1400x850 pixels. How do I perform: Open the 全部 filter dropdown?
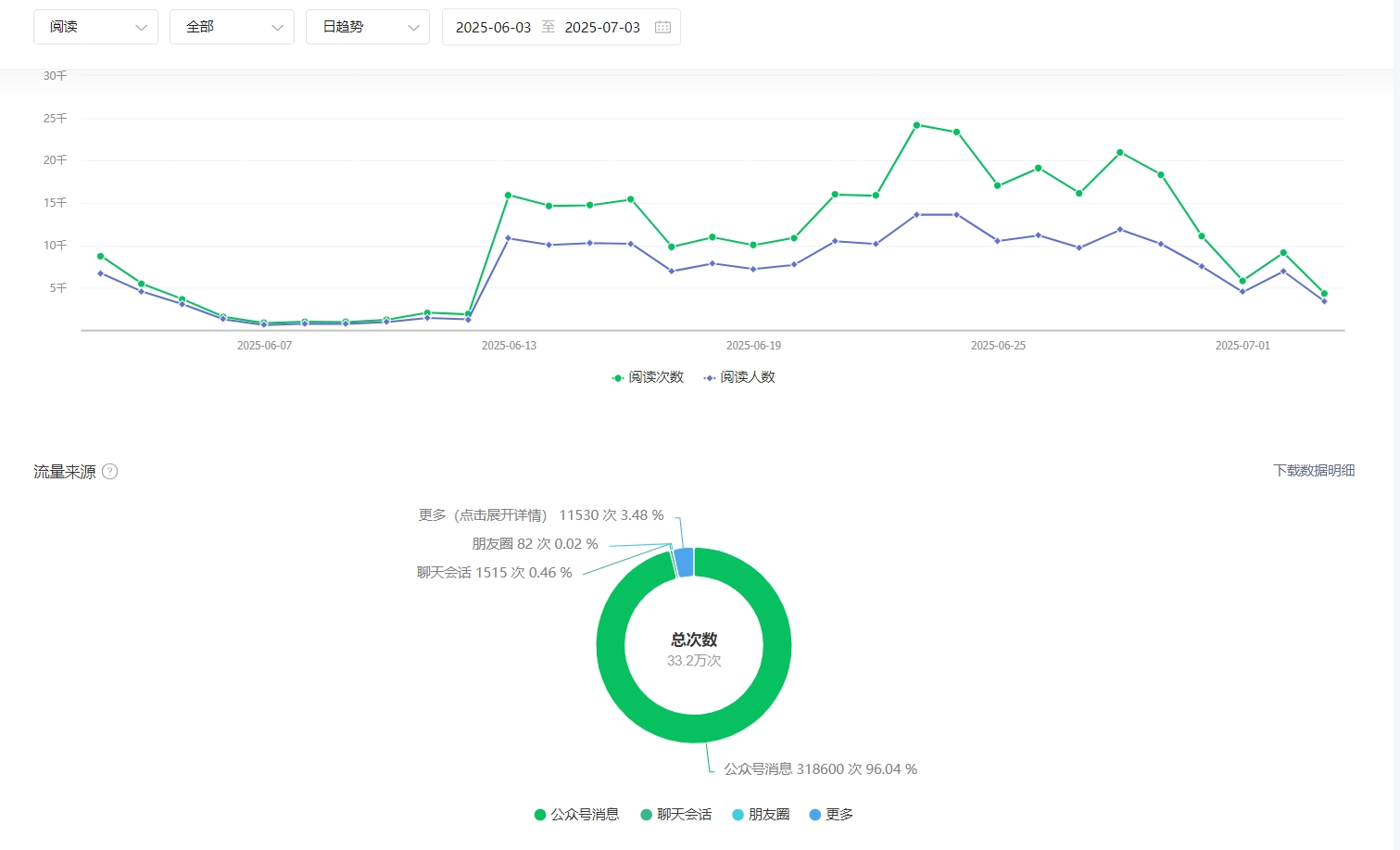pos(232,27)
